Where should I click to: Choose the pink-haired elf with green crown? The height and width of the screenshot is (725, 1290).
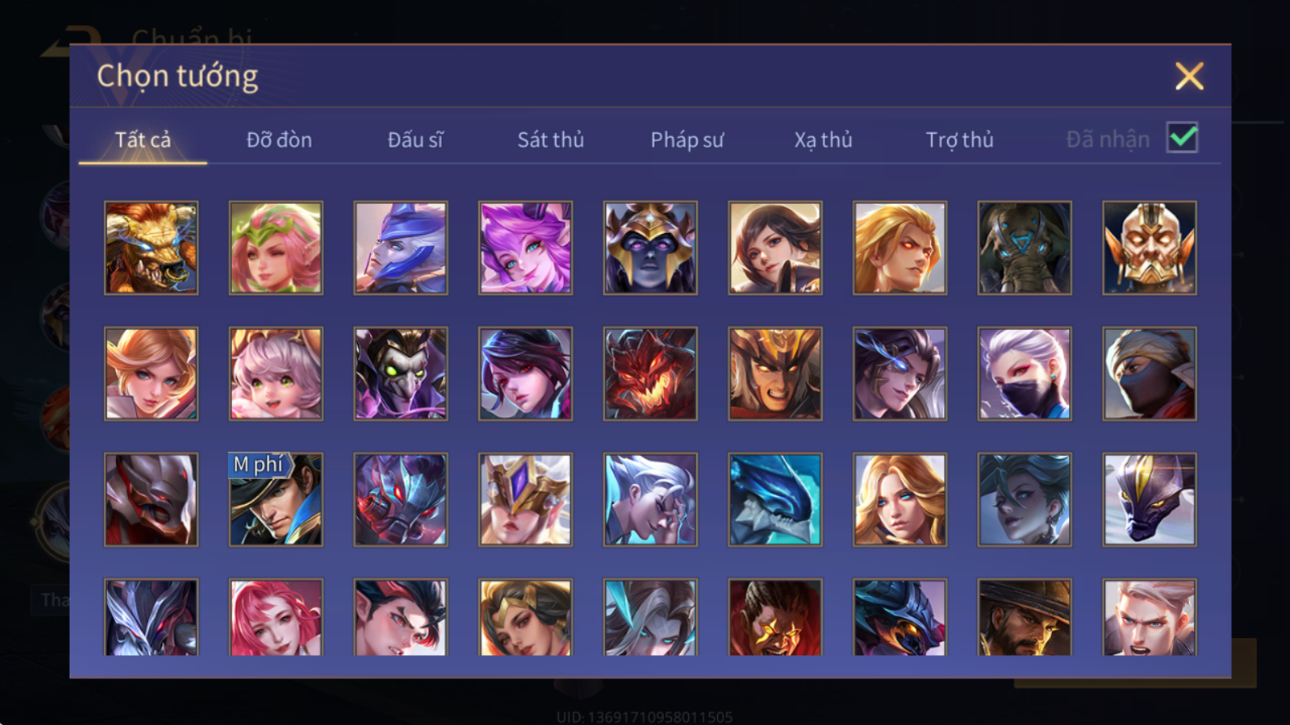(276, 248)
